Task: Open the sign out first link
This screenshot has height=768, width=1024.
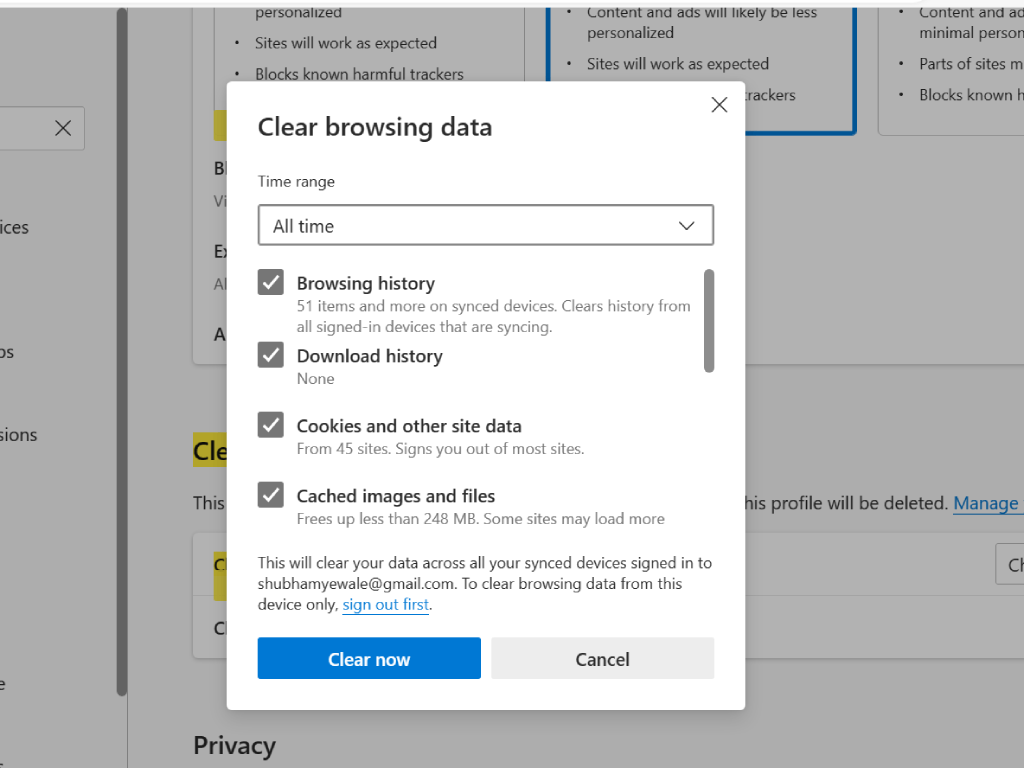Action: 385,604
